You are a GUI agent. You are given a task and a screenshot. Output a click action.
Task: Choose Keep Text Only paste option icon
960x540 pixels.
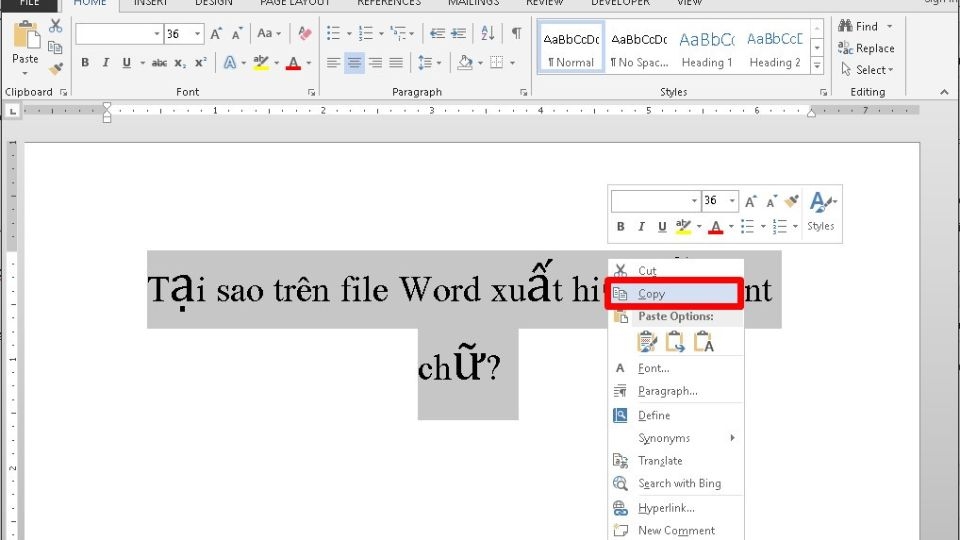pos(703,342)
